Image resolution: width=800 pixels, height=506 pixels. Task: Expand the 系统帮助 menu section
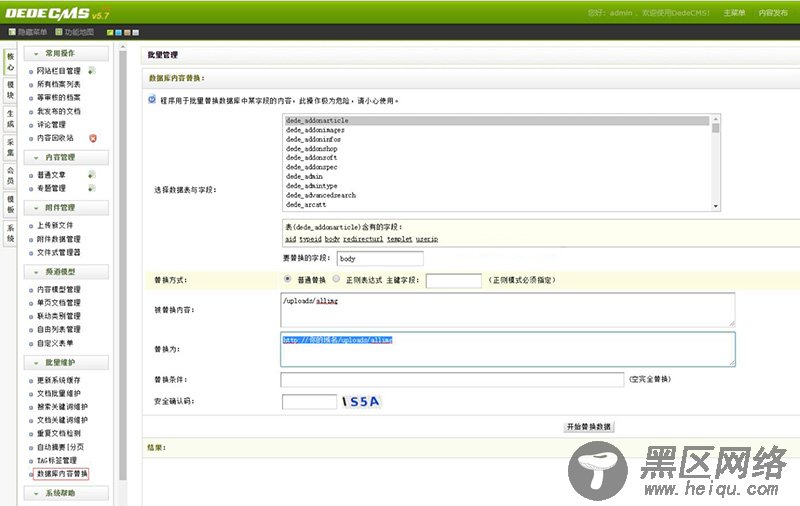[66, 493]
